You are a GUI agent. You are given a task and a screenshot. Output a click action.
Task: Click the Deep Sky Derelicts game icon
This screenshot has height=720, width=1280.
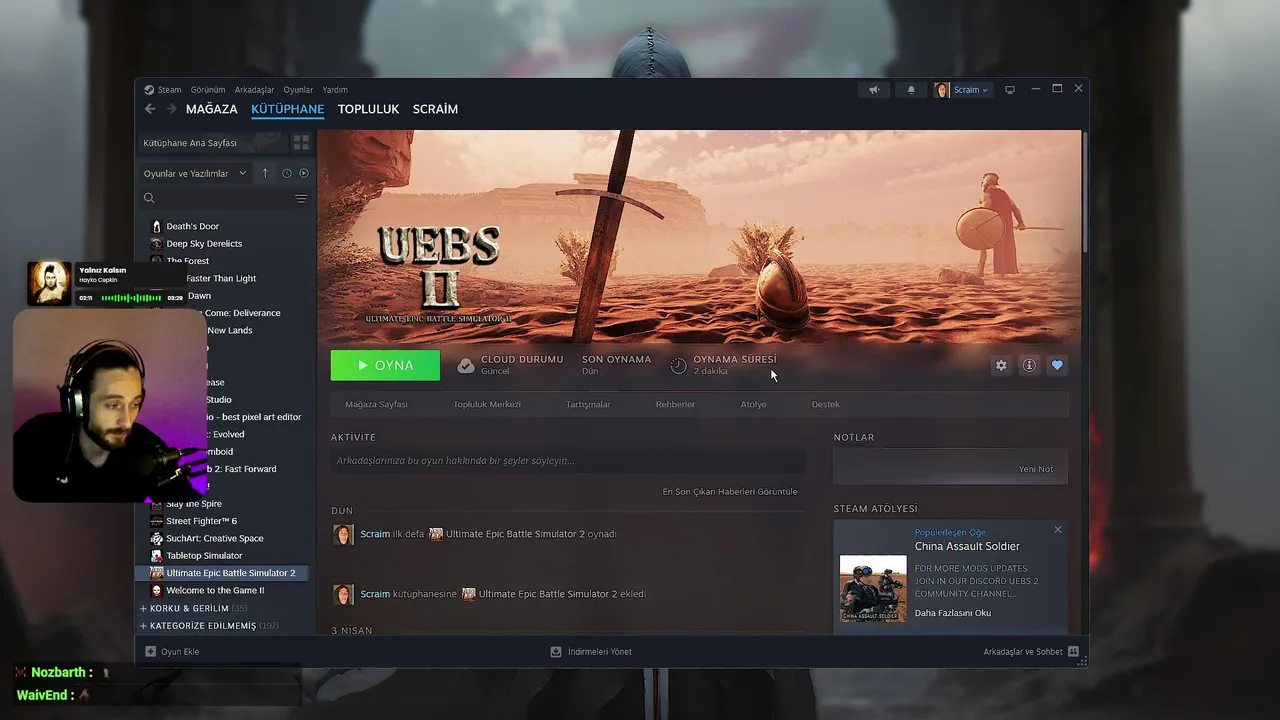[156, 243]
